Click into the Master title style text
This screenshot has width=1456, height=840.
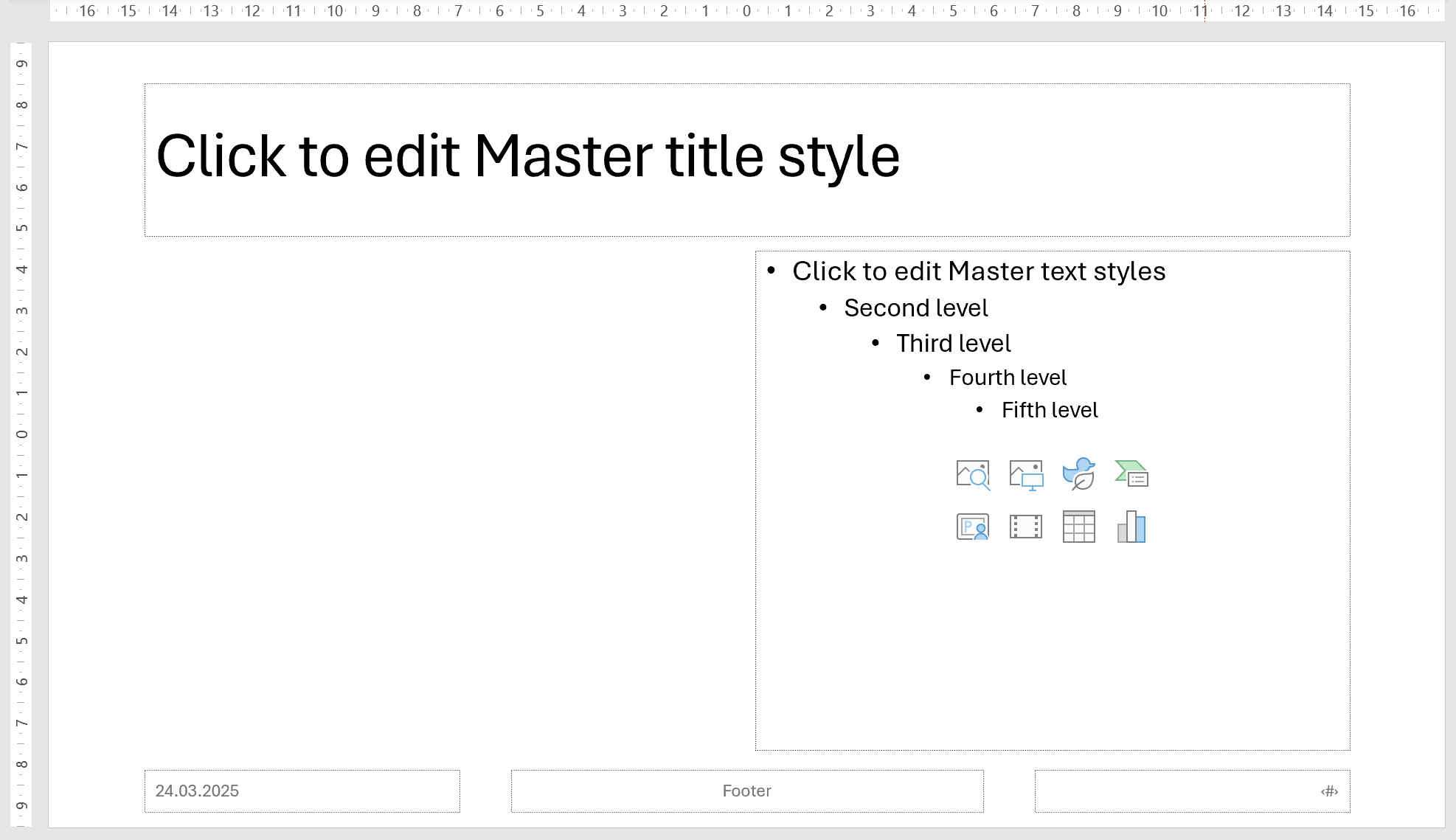527,156
